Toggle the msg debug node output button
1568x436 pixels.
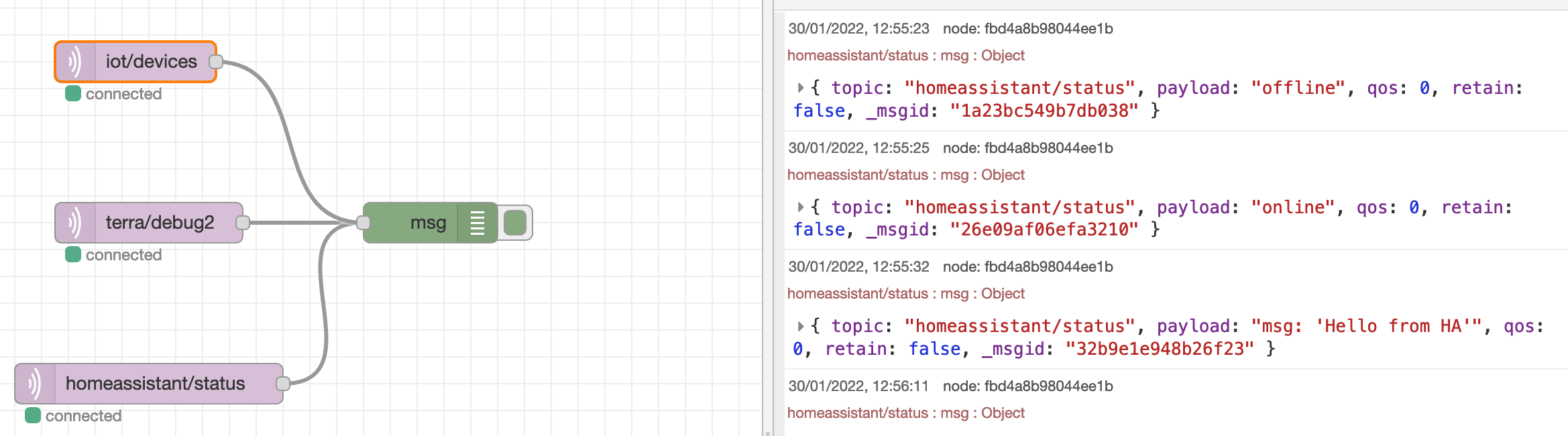(515, 223)
